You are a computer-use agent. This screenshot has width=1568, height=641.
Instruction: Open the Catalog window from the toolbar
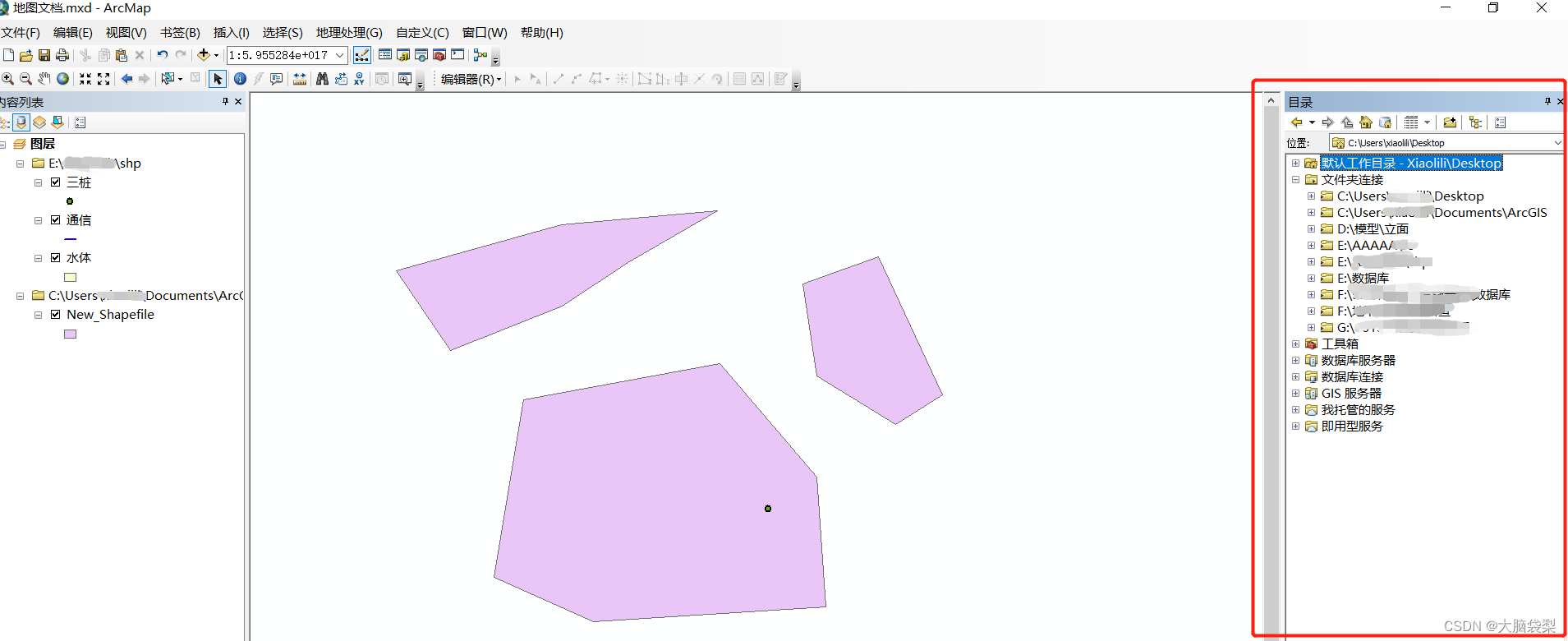coord(403,55)
